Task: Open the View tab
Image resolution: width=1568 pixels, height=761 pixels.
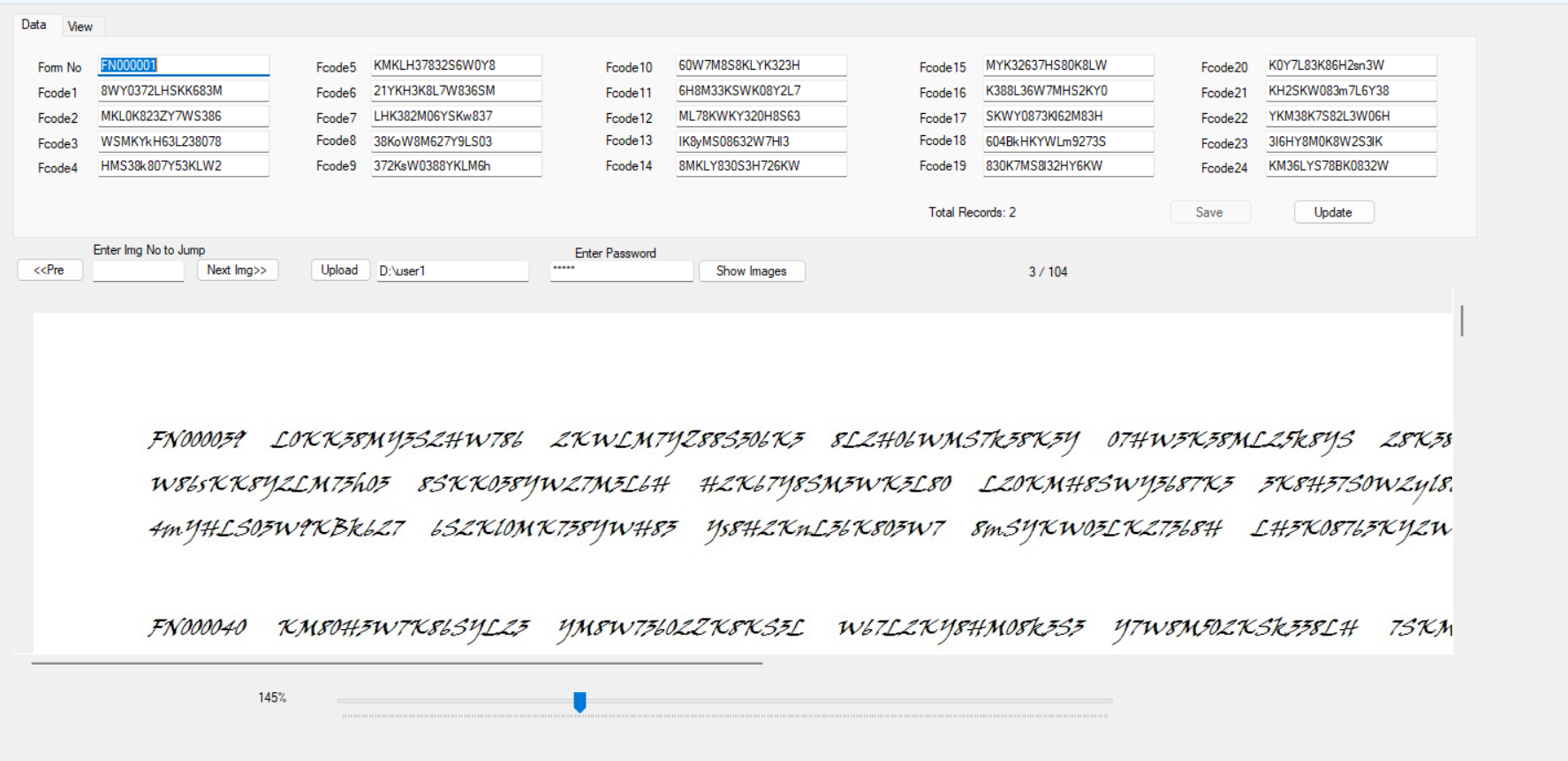Action: coord(80,27)
